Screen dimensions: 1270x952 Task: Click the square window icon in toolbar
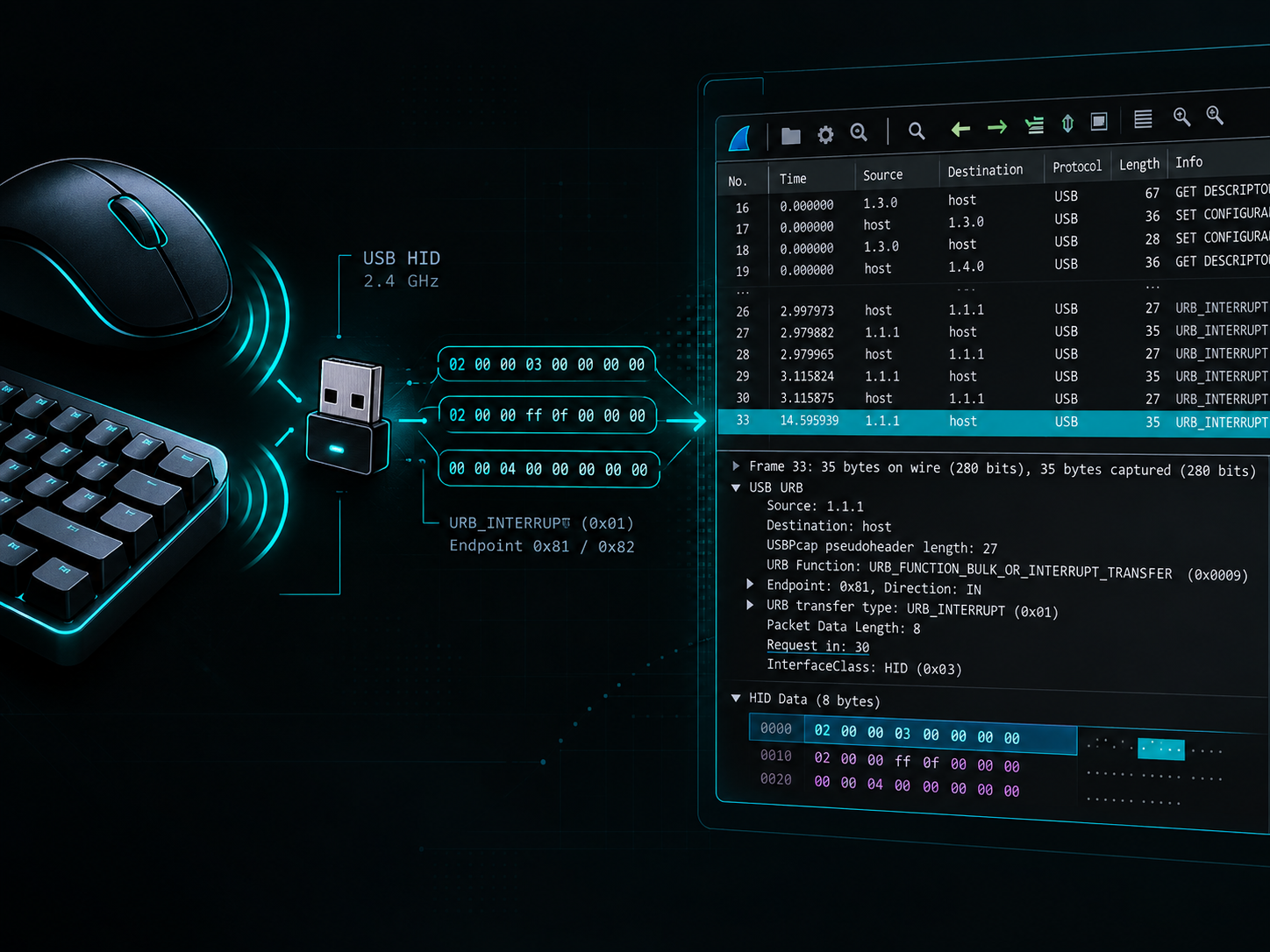tap(1099, 122)
